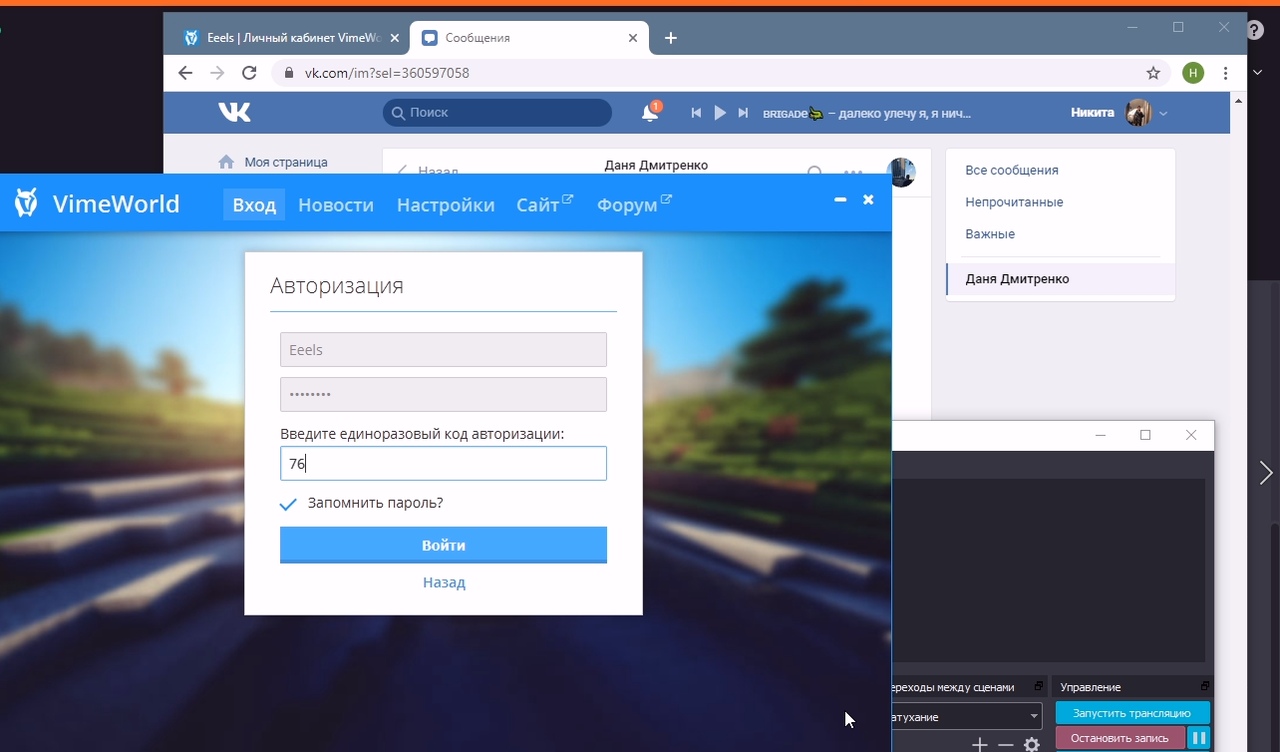Click the VimeWorld launcher logo icon

[27, 203]
